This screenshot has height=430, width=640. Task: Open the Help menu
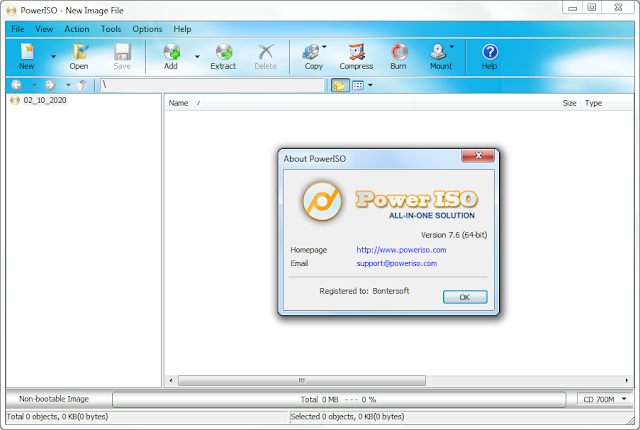click(182, 29)
